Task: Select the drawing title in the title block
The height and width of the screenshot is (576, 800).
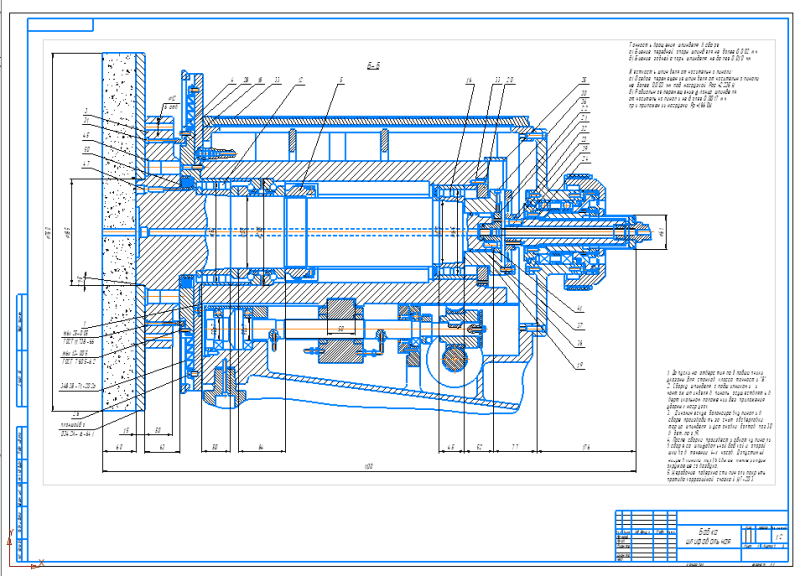Action: click(x=709, y=535)
